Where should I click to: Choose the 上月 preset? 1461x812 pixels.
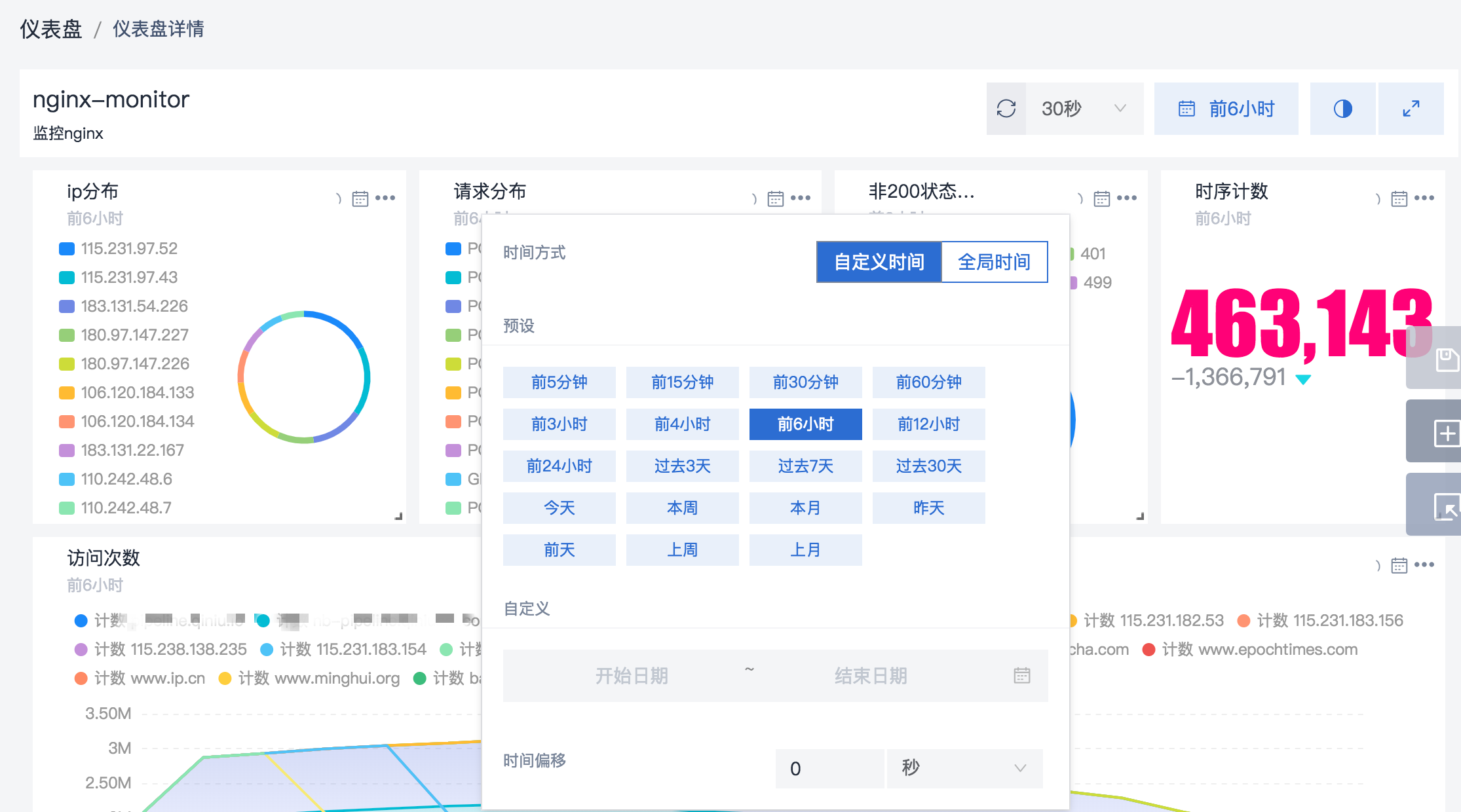pyautogui.click(x=806, y=550)
